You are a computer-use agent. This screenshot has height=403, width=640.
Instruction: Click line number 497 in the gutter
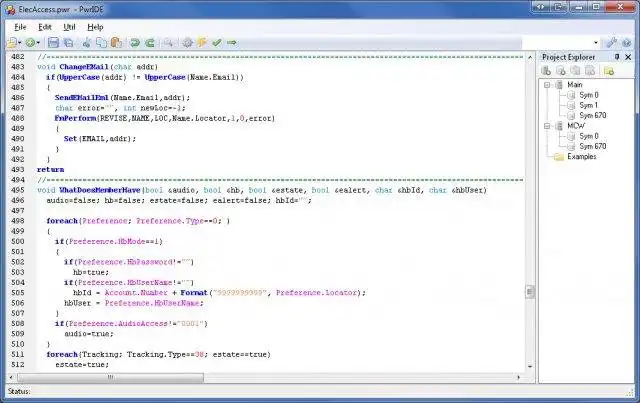pos(18,211)
